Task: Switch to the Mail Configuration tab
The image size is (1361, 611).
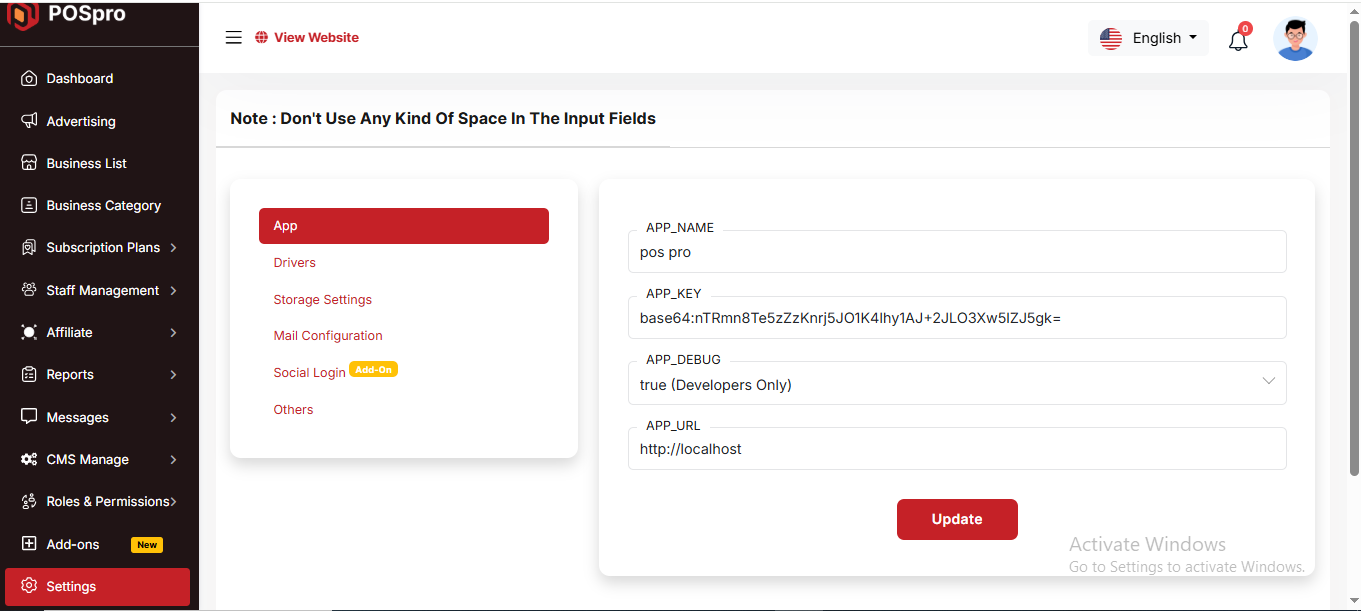Action: pos(328,336)
